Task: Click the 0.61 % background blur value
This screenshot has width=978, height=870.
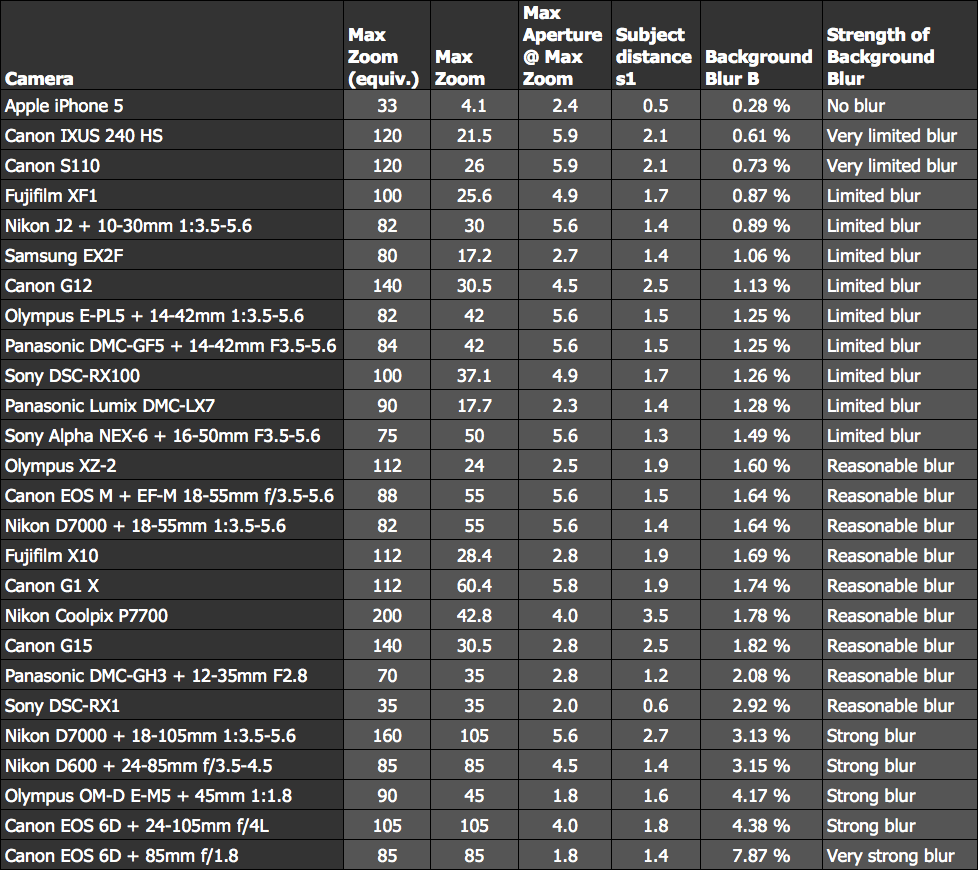Action: (761, 135)
